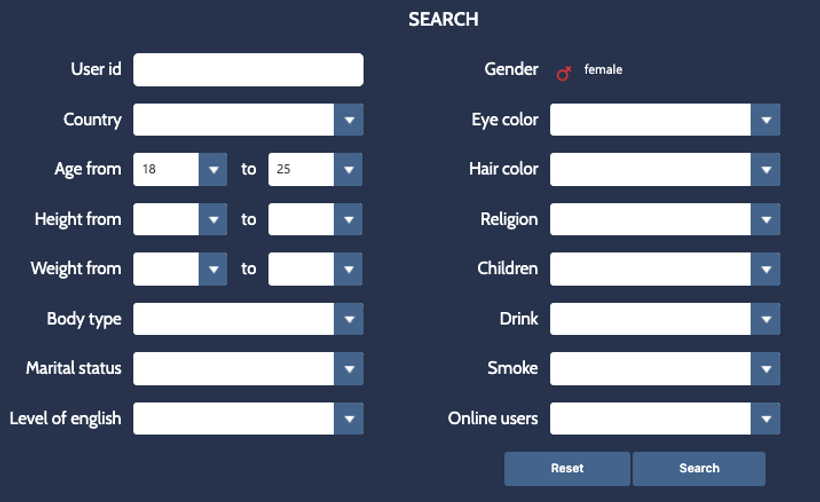Open the Country dropdown
The height and width of the screenshot is (502, 820).
(x=248, y=120)
